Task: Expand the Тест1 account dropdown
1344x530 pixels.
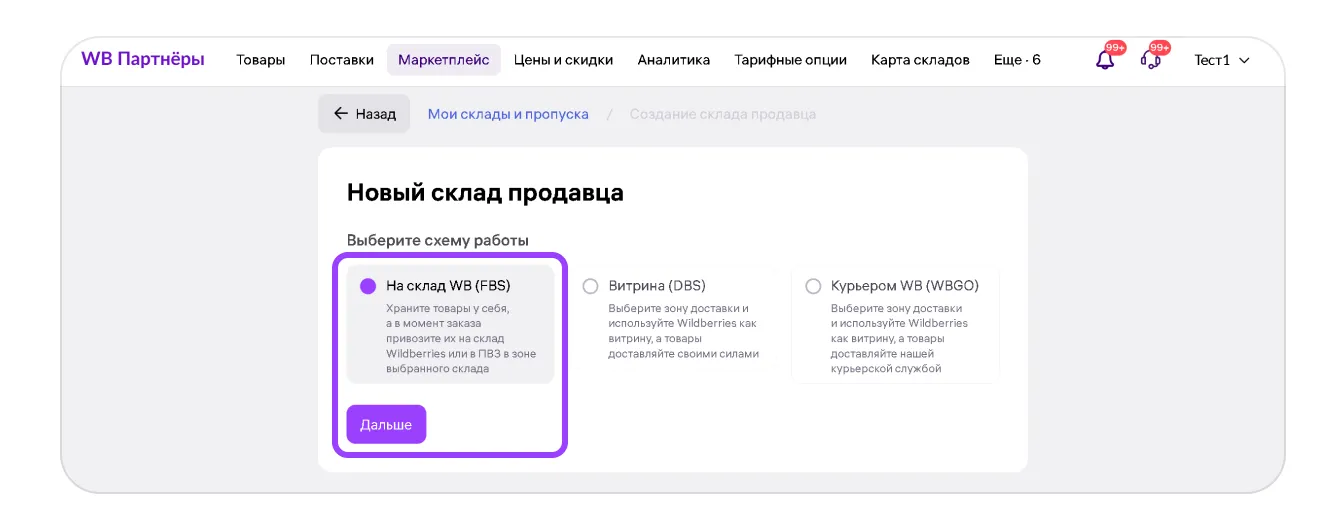Action: [1222, 60]
